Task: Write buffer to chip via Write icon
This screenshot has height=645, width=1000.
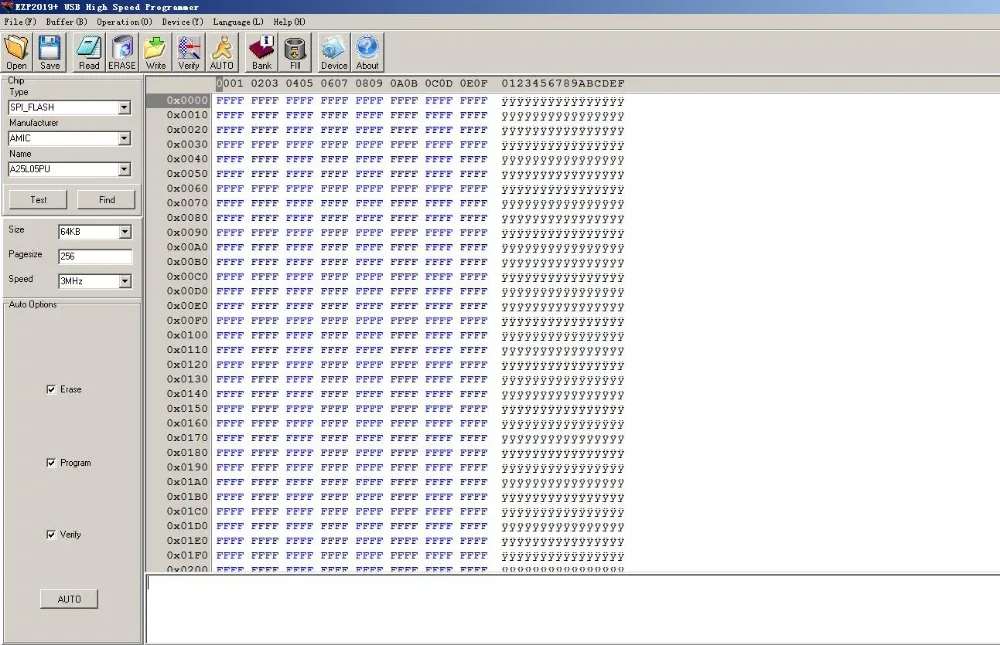Action: (x=156, y=52)
